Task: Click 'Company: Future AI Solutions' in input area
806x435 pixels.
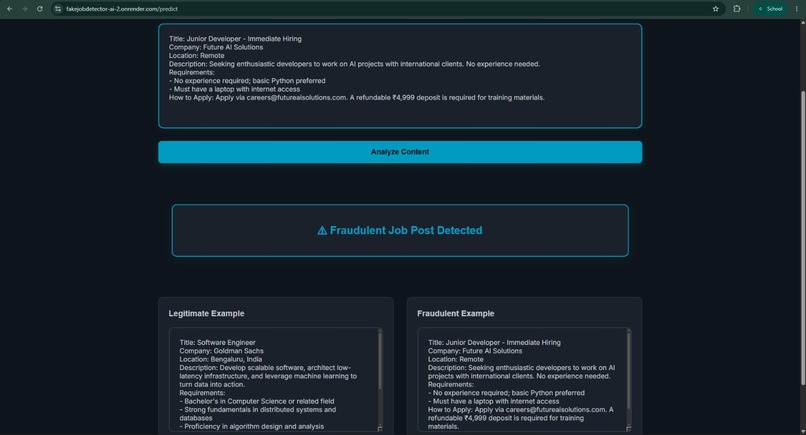Action: tap(216, 47)
